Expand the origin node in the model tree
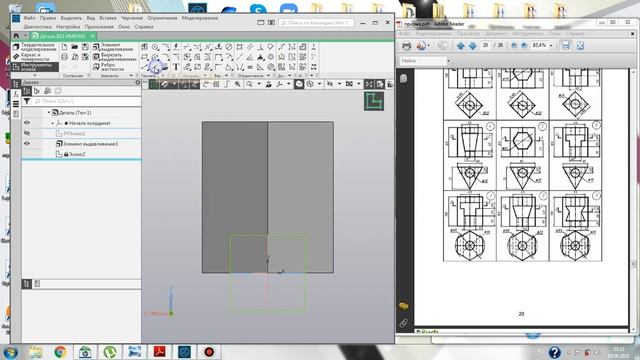Image resolution: width=640 pixels, height=360 pixels. (x=53, y=123)
